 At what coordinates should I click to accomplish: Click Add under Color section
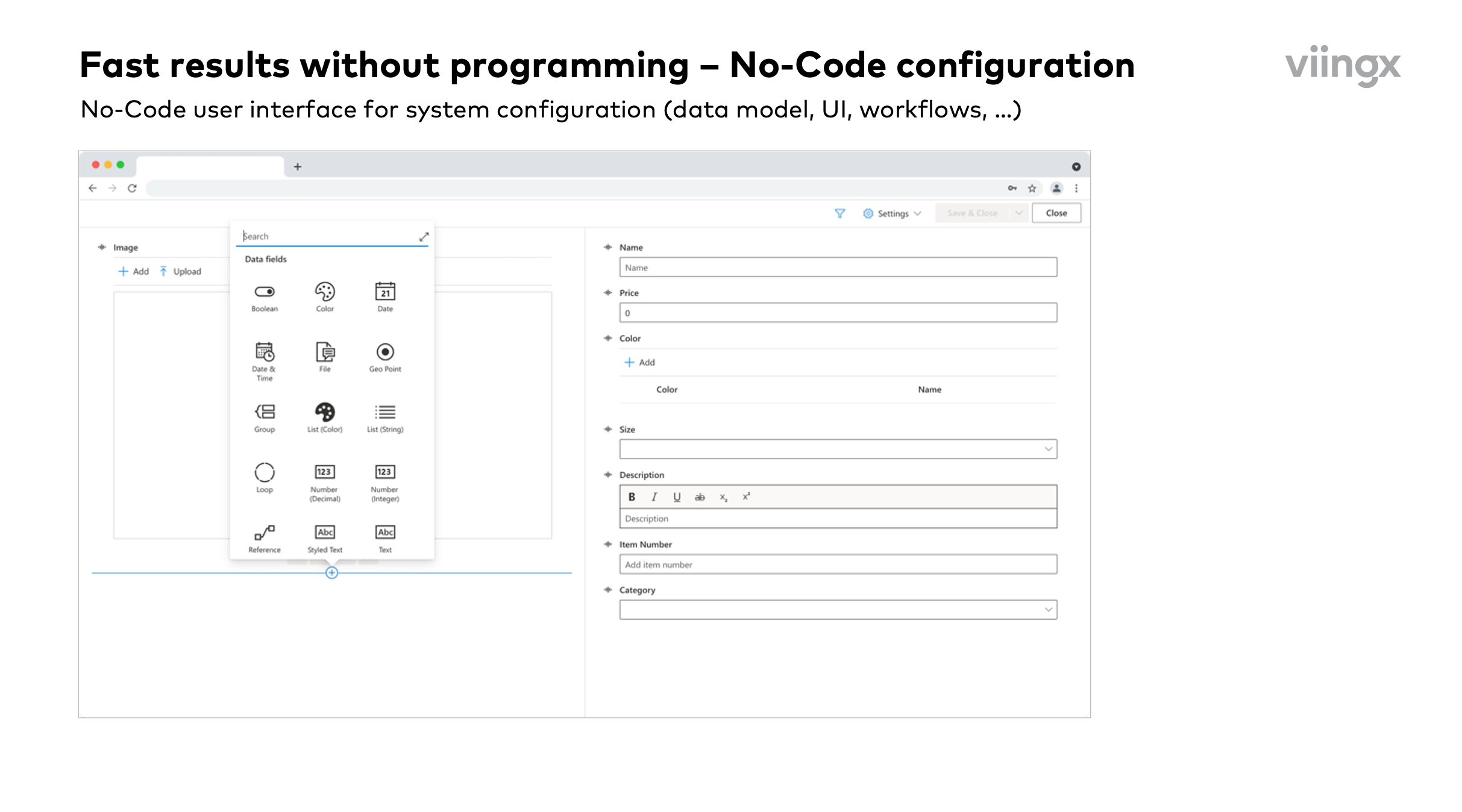point(639,363)
